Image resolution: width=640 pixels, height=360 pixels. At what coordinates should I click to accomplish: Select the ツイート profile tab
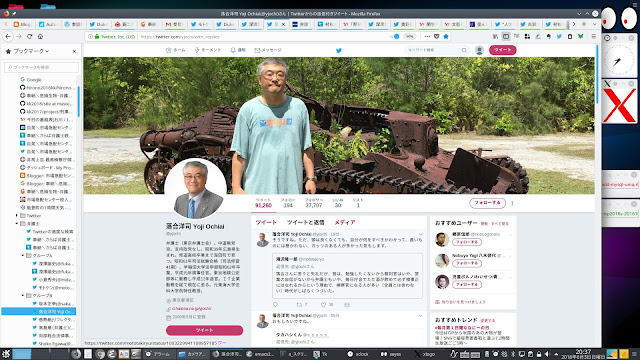[266, 222]
